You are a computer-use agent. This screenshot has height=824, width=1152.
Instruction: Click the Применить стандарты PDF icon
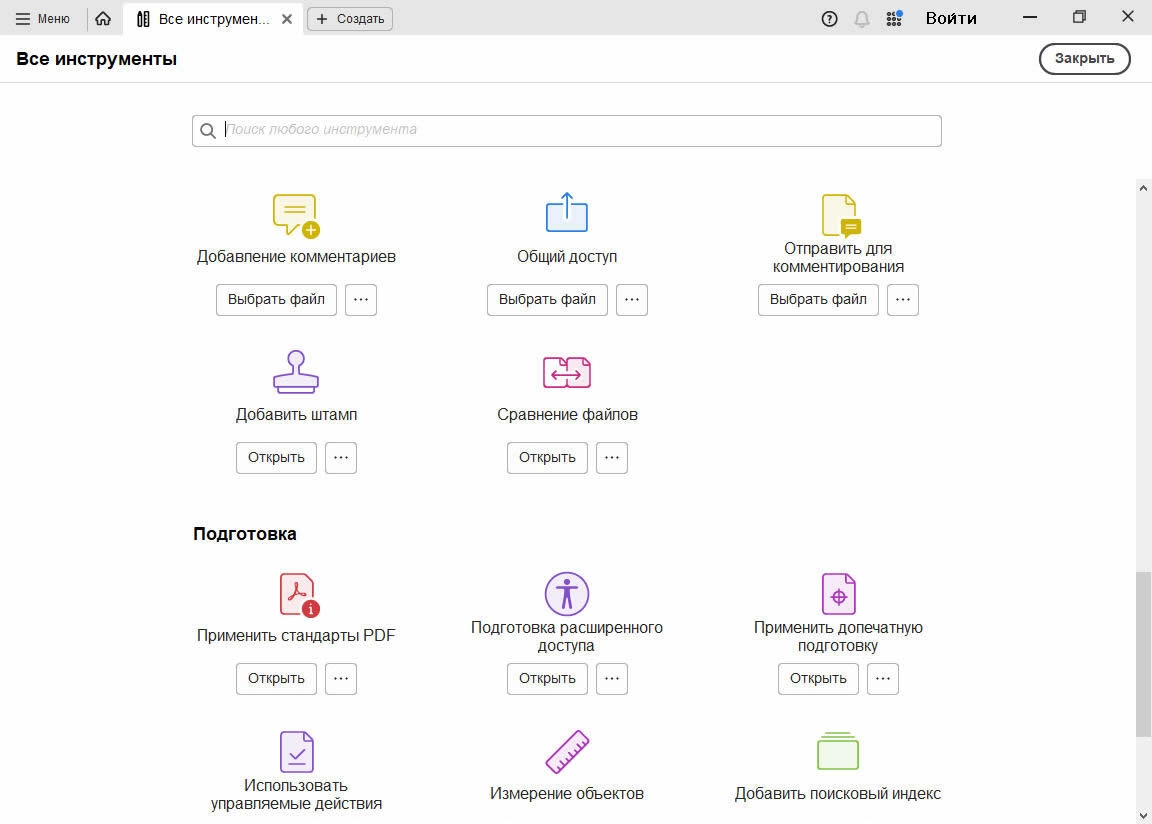[x=297, y=594]
